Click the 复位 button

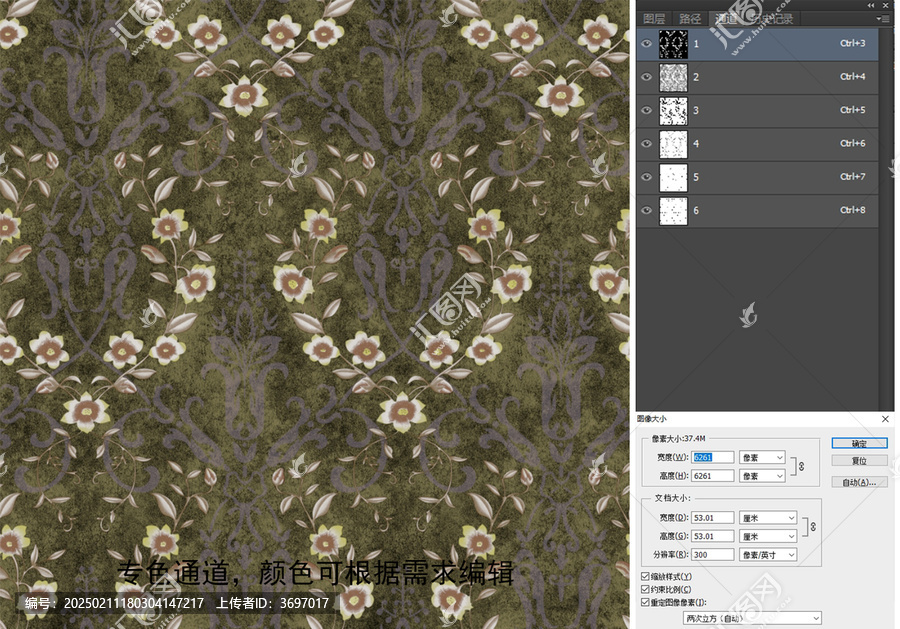(859, 461)
